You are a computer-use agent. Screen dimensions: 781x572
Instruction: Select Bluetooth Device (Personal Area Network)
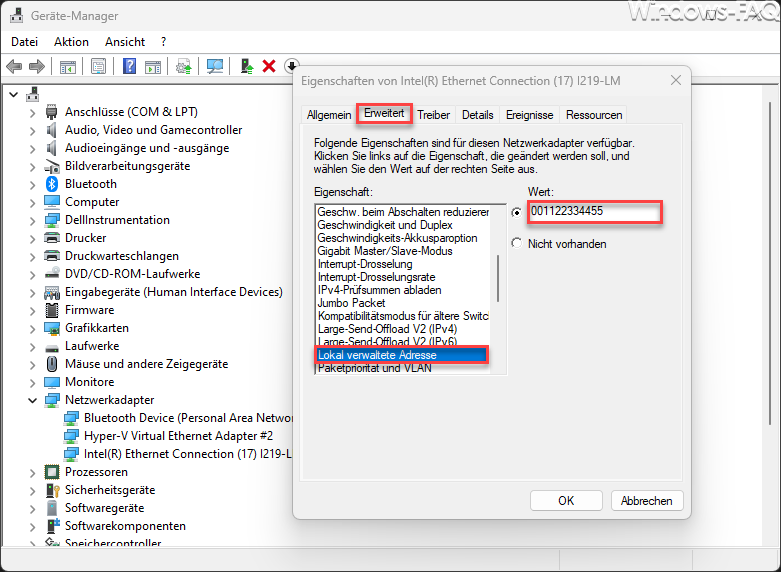(188, 418)
